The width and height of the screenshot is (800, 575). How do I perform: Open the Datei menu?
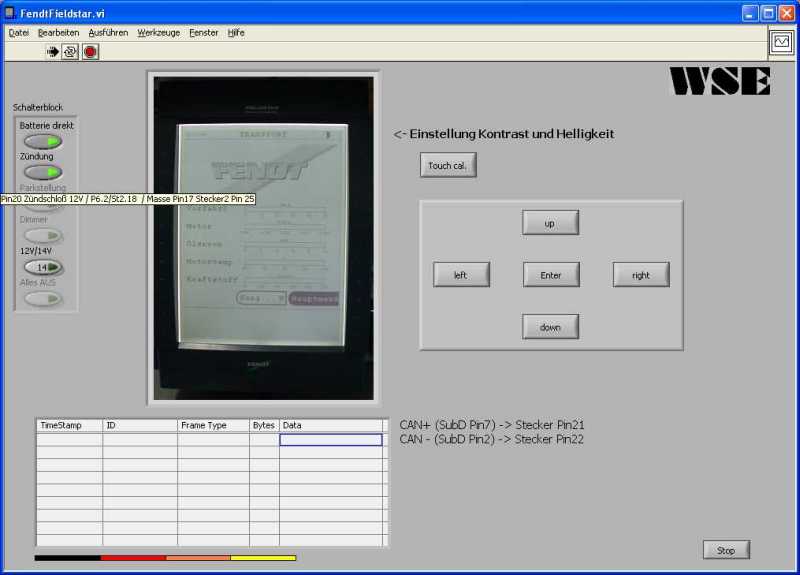[19, 33]
